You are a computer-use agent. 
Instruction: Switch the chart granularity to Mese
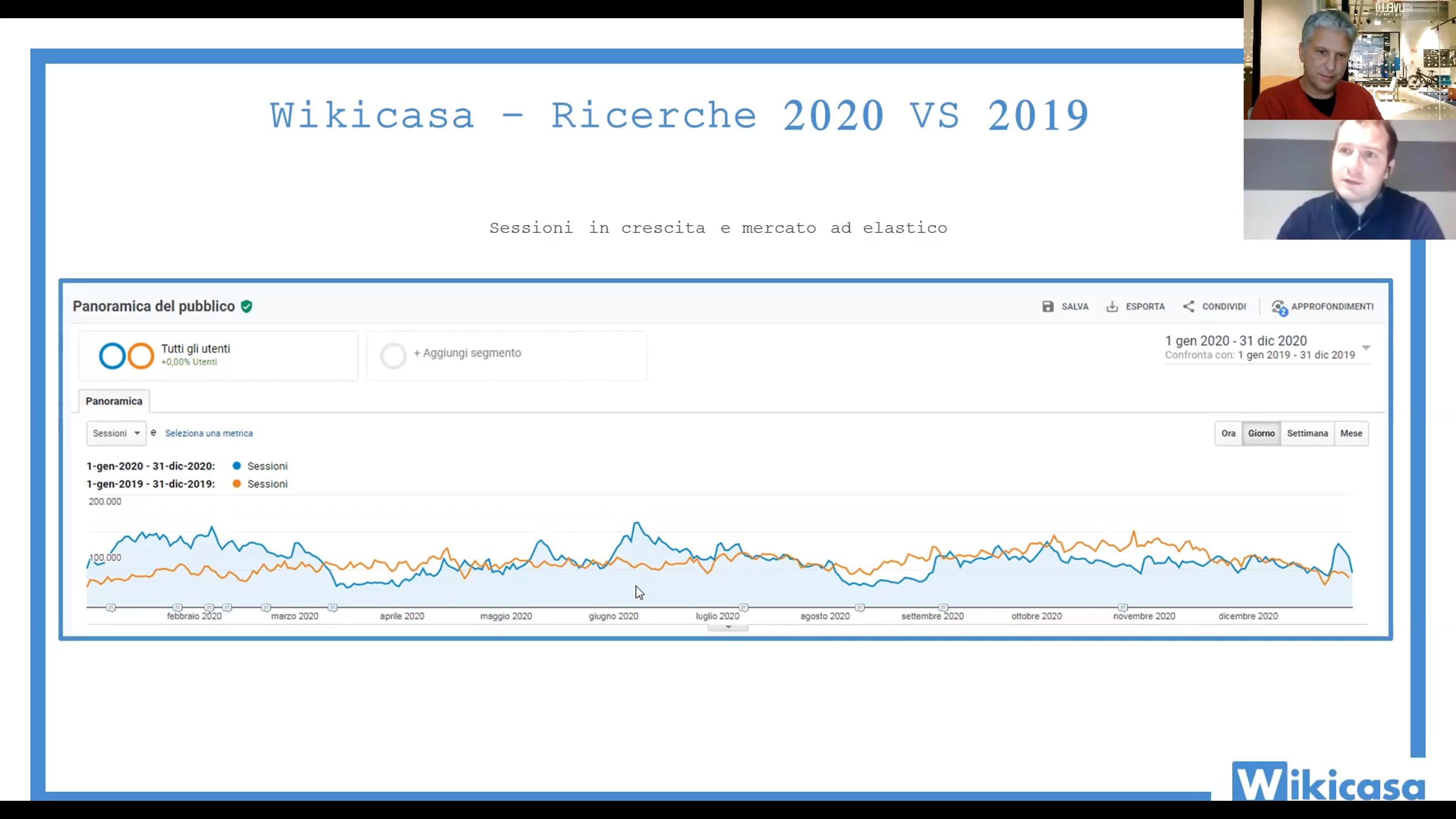point(1351,433)
